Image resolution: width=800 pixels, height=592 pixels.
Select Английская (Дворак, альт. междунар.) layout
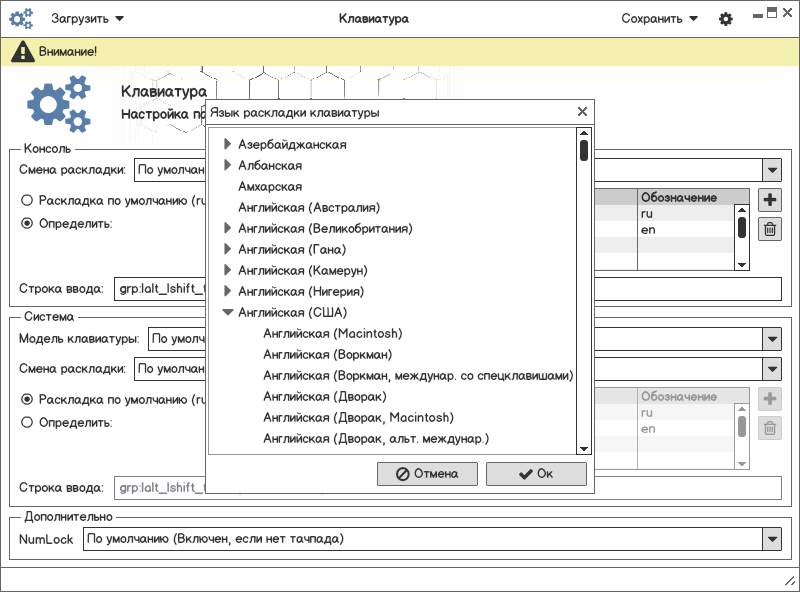[x=376, y=438]
